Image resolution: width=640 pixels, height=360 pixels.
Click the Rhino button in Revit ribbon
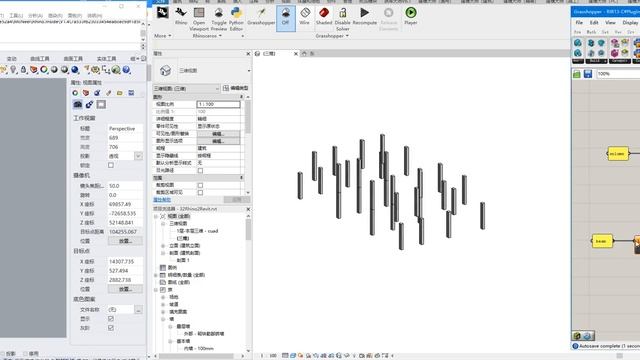pos(181,16)
